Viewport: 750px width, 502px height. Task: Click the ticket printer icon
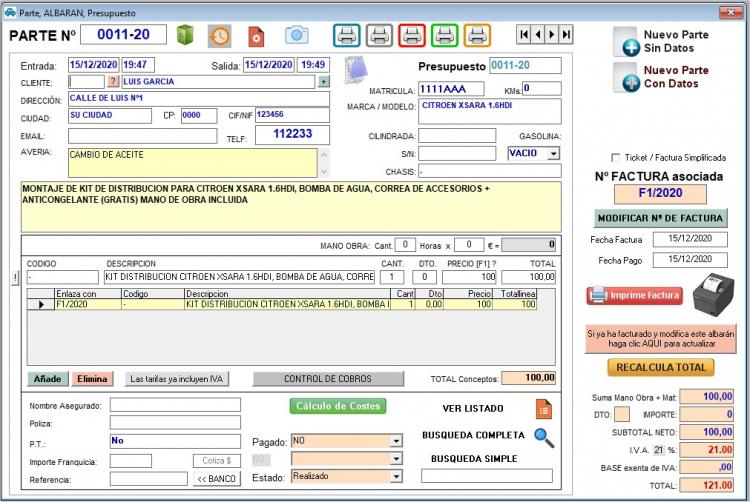(x=713, y=295)
